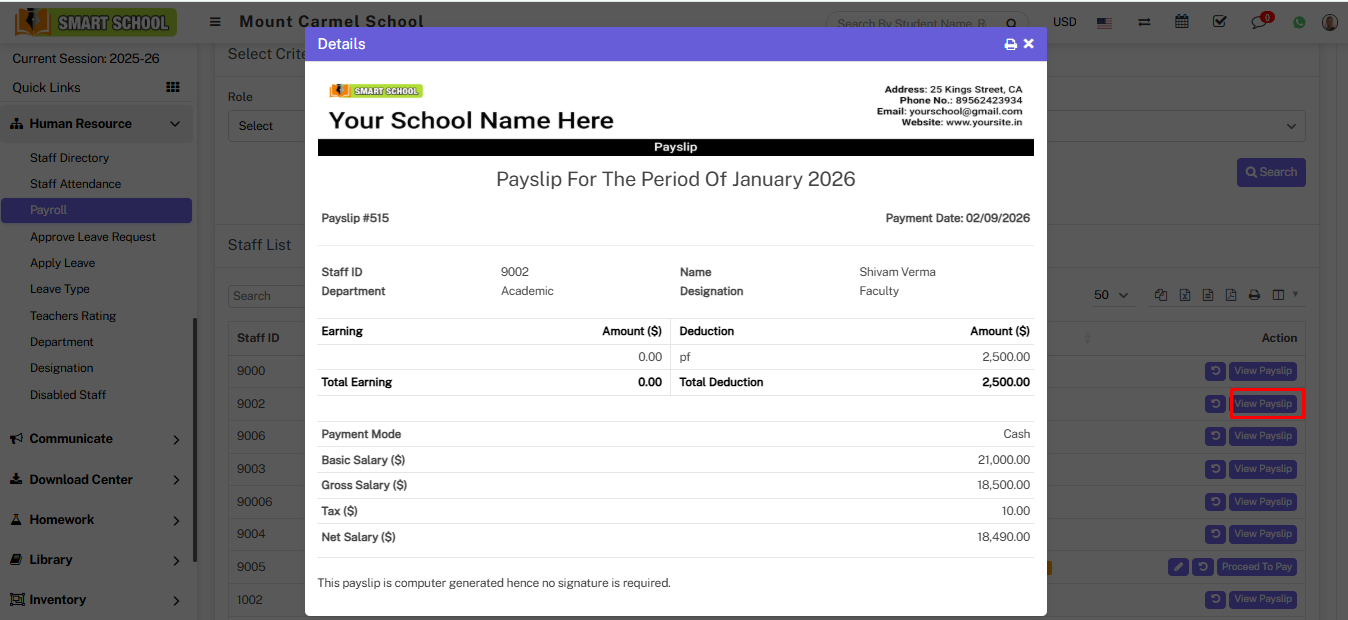
Task: Open the print icon in Details dialog
Action: click(1010, 44)
